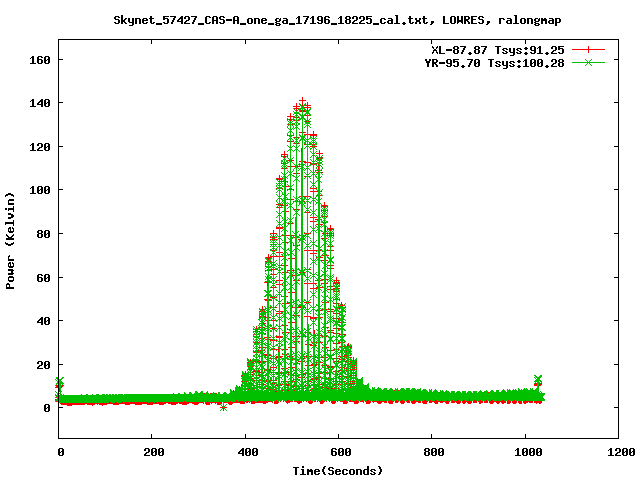Click the 400 tick label on the x-axis
The height and width of the screenshot is (480, 640).
point(246,452)
